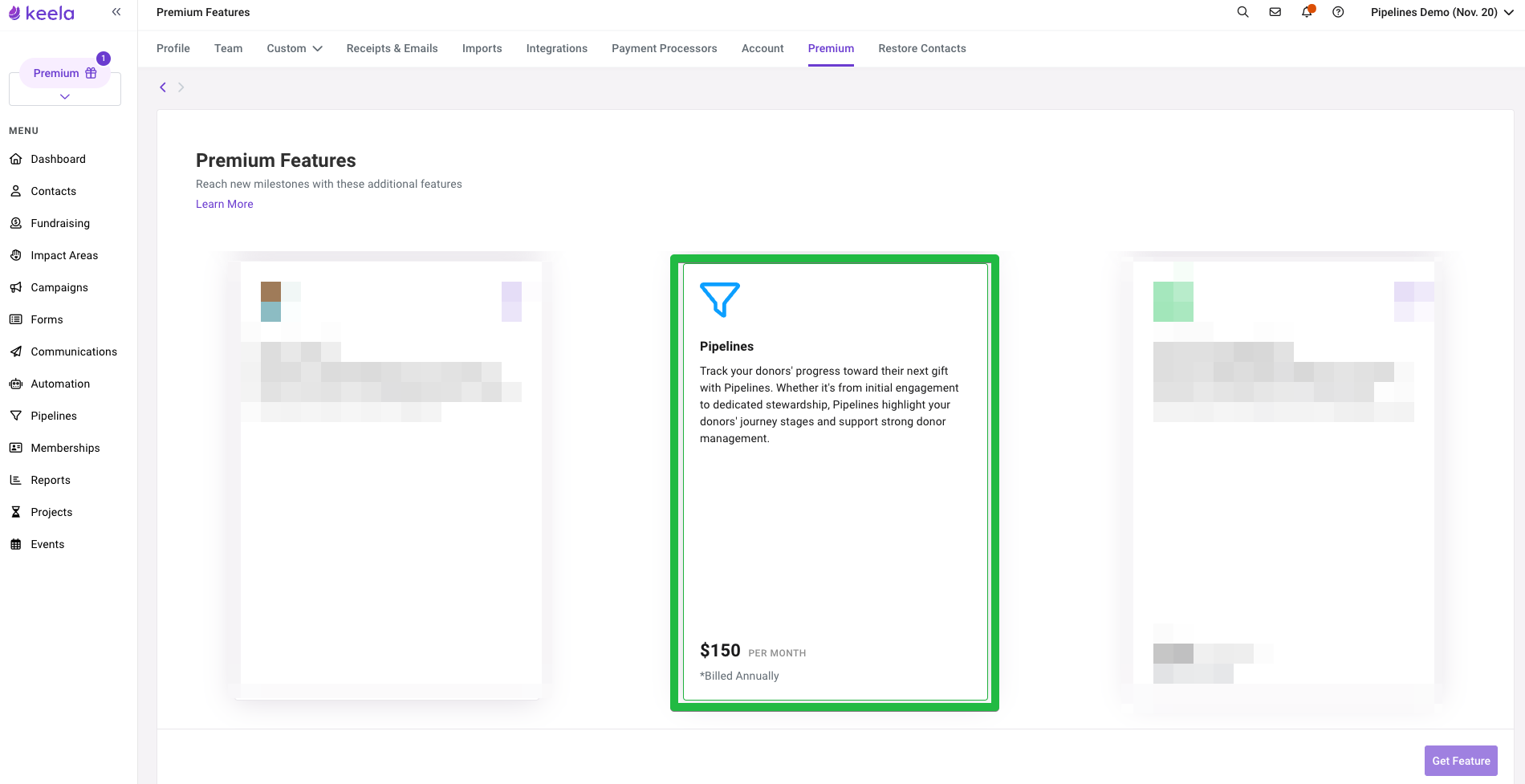
Task: Click the Projects hourglass icon
Action: coord(15,512)
